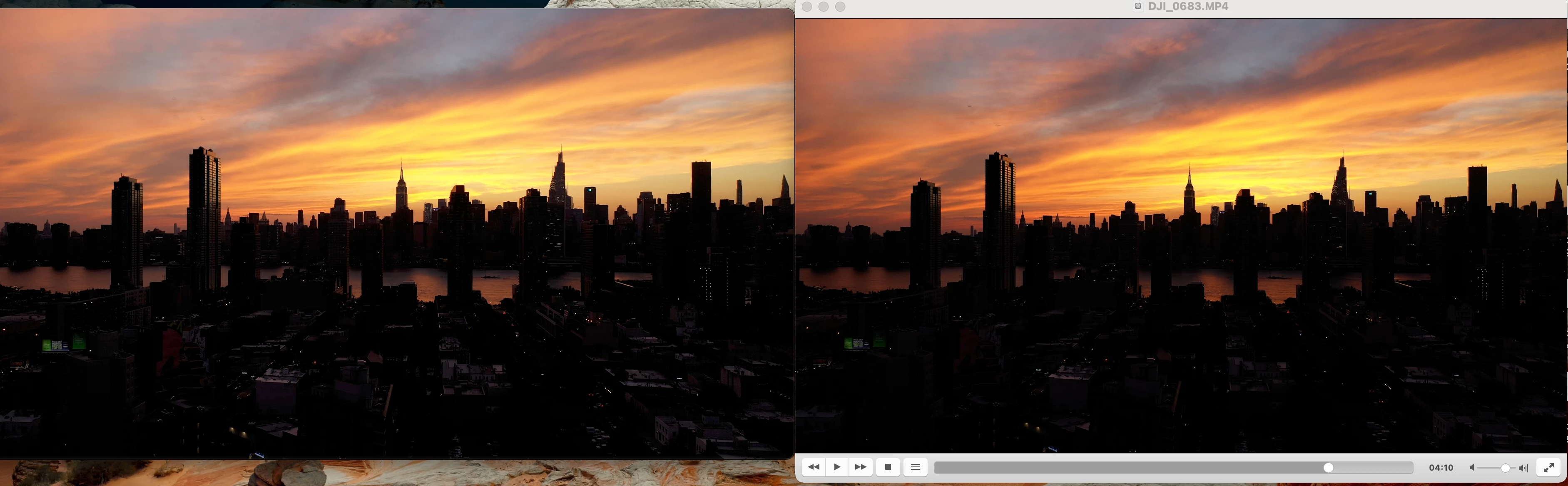Click the seek bar playhead knob
The image size is (1568, 486).
coord(1328,468)
